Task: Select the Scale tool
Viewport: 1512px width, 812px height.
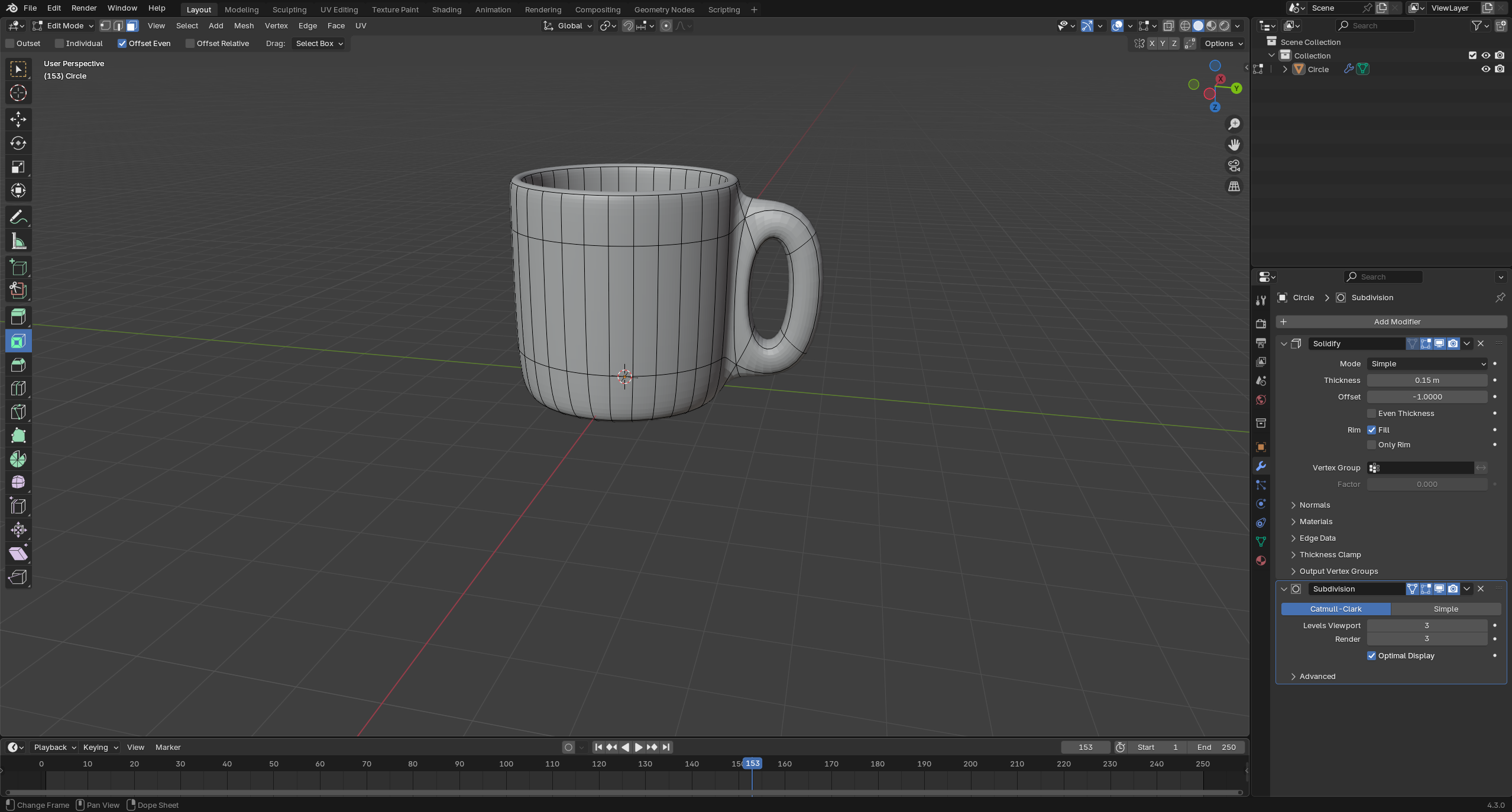Action: click(18, 167)
